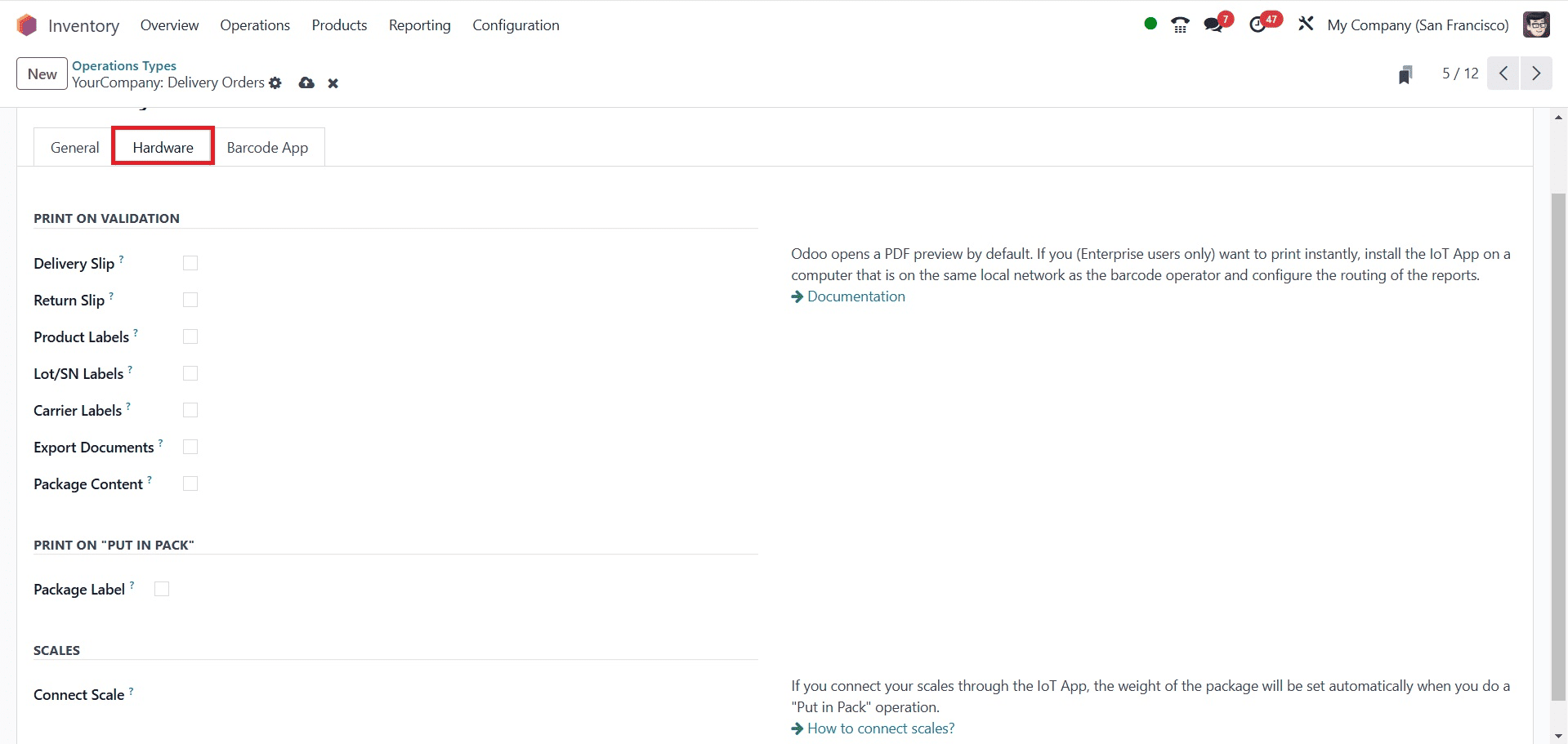Image resolution: width=1568 pixels, height=744 pixels.
Task: Go to the next record arrow
Action: pyautogui.click(x=1536, y=74)
